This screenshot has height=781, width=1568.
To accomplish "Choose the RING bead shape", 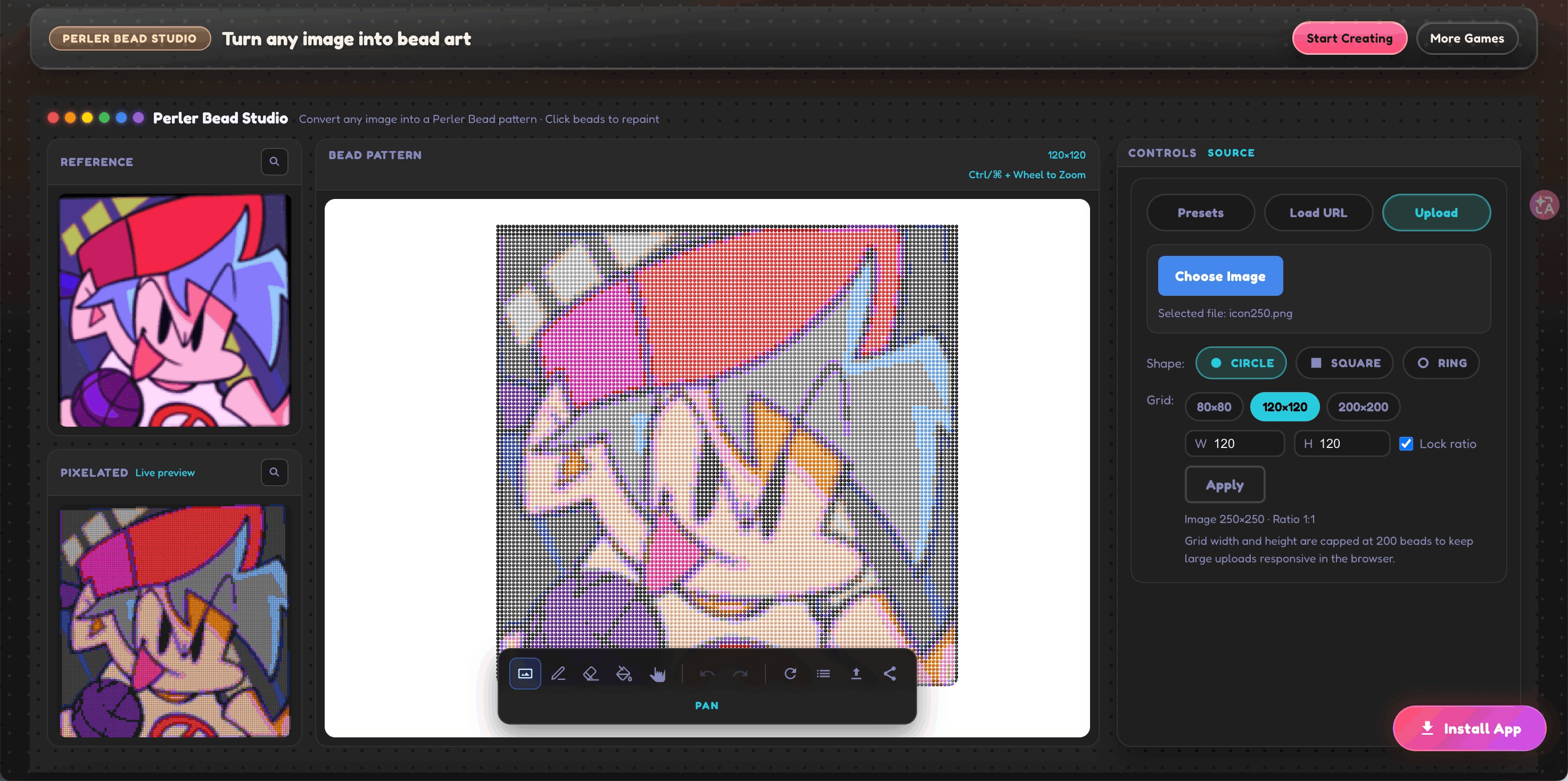I will tap(1441, 363).
